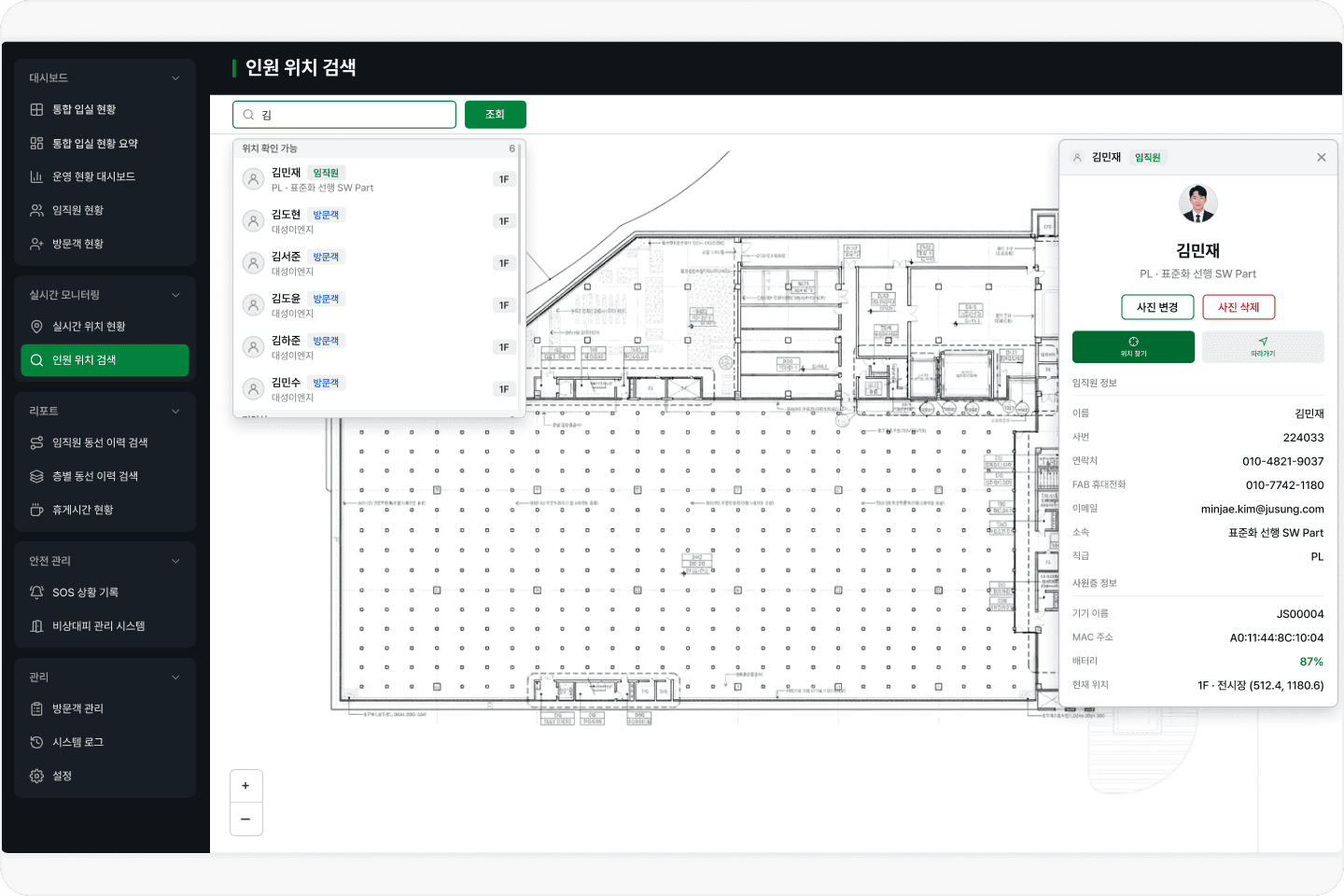Collapse the 안전 관리 sidebar section
Screen dimensions: 1344x896
(175, 561)
